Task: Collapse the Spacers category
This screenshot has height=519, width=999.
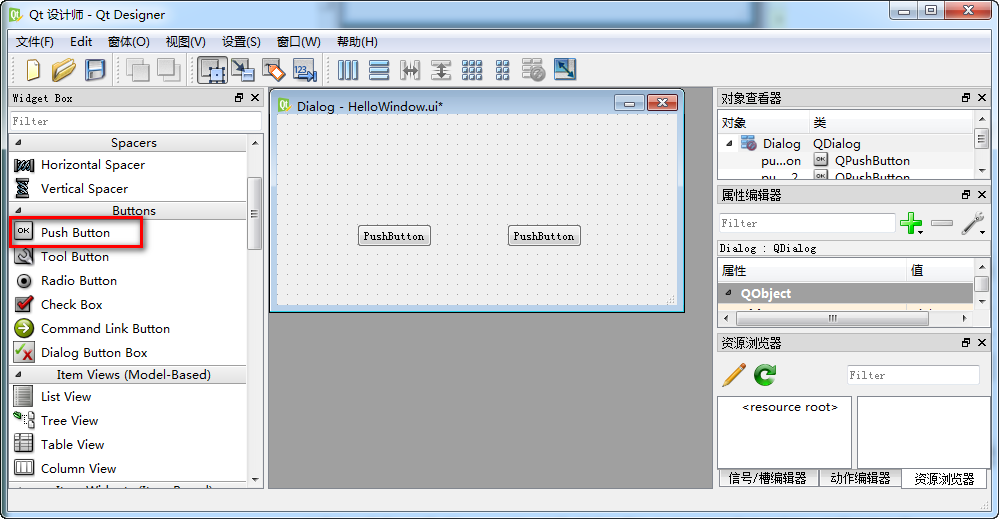Action: pos(18,143)
